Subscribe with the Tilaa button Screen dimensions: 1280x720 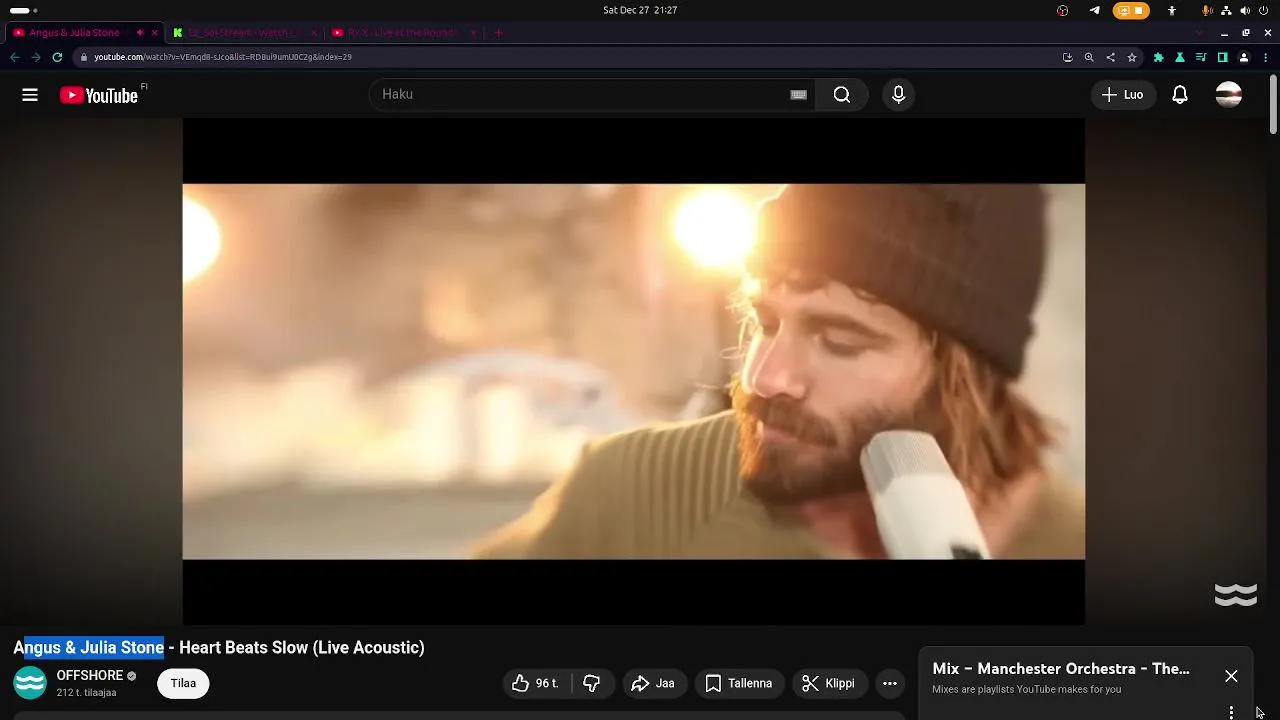click(183, 684)
